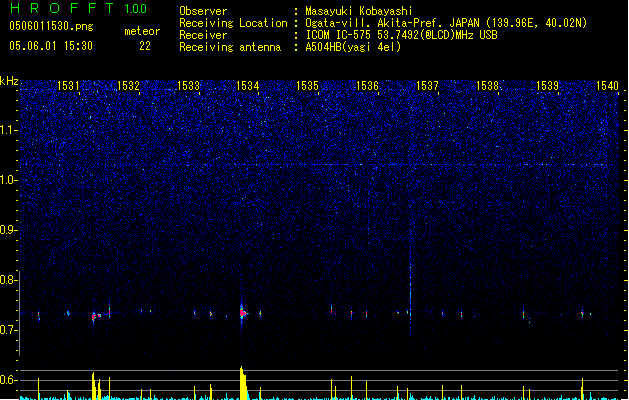Click the Receiving Location label

pos(233,23)
